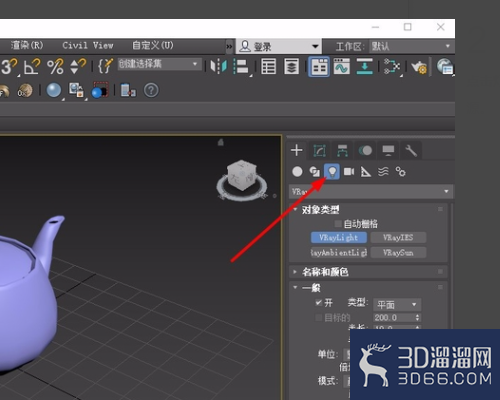Click the VRaySun button
The height and width of the screenshot is (400, 500).
[x=398, y=252]
